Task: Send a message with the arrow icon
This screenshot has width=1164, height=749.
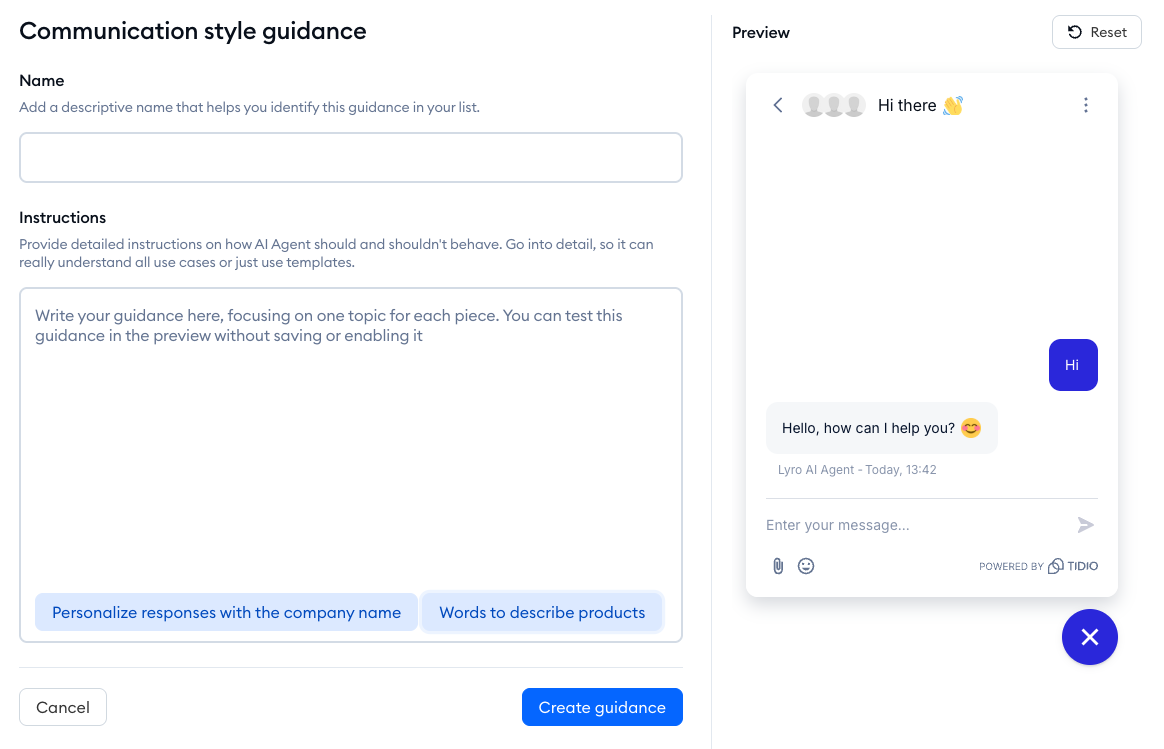Action: coord(1084,524)
